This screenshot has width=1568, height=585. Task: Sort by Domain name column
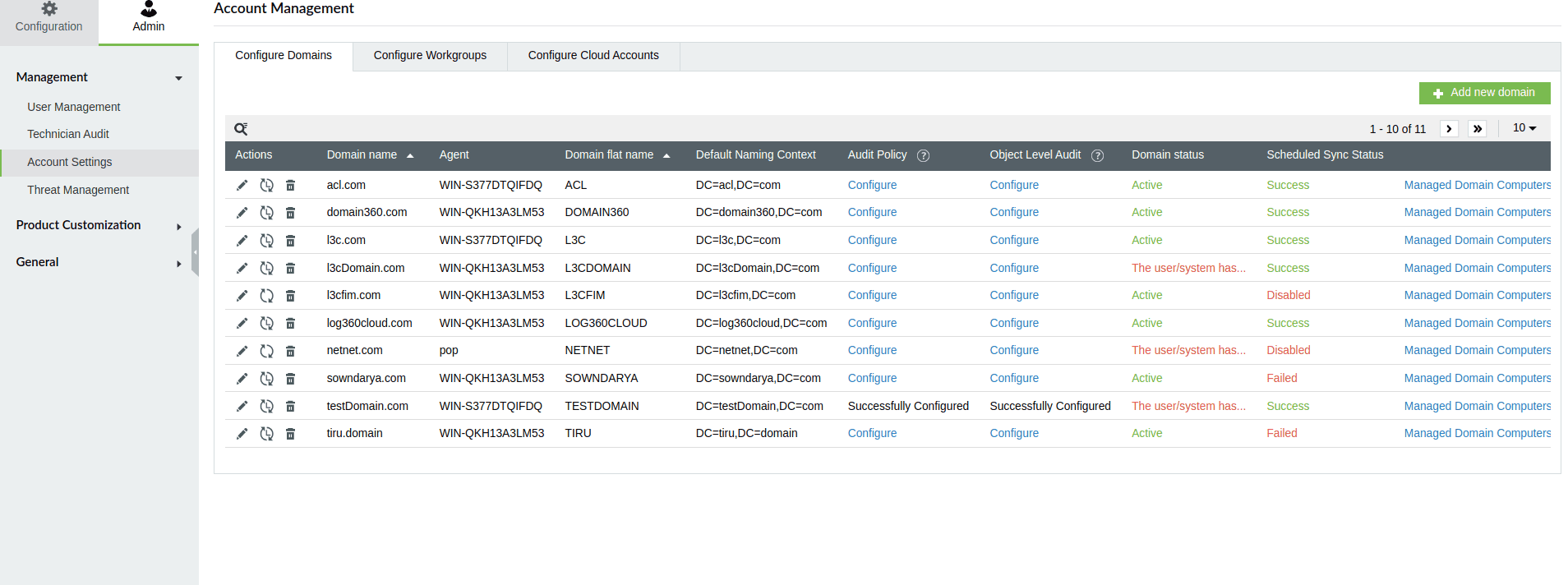pyautogui.click(x=370, y=154)
